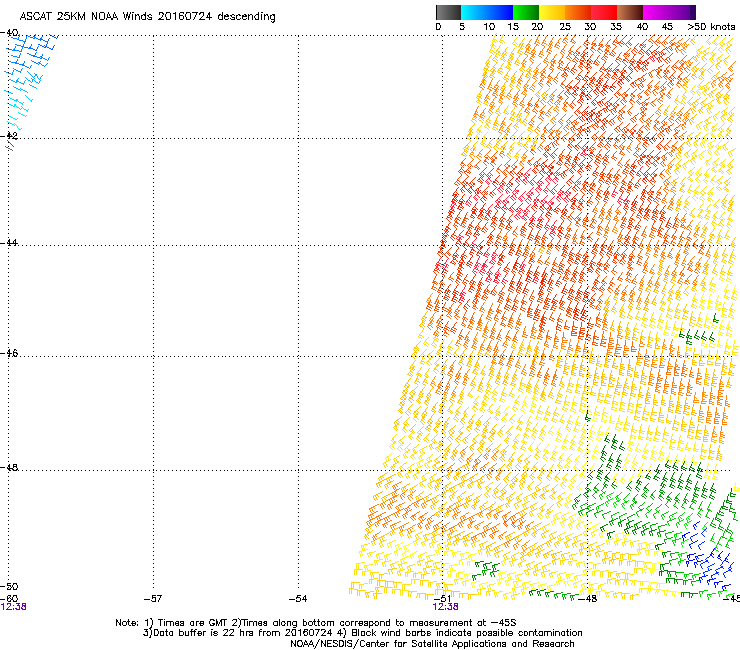Click the green 15–20 knots legend segment
Image resolution: width=740 pixels, height=650 pixels.
point(526,12)
